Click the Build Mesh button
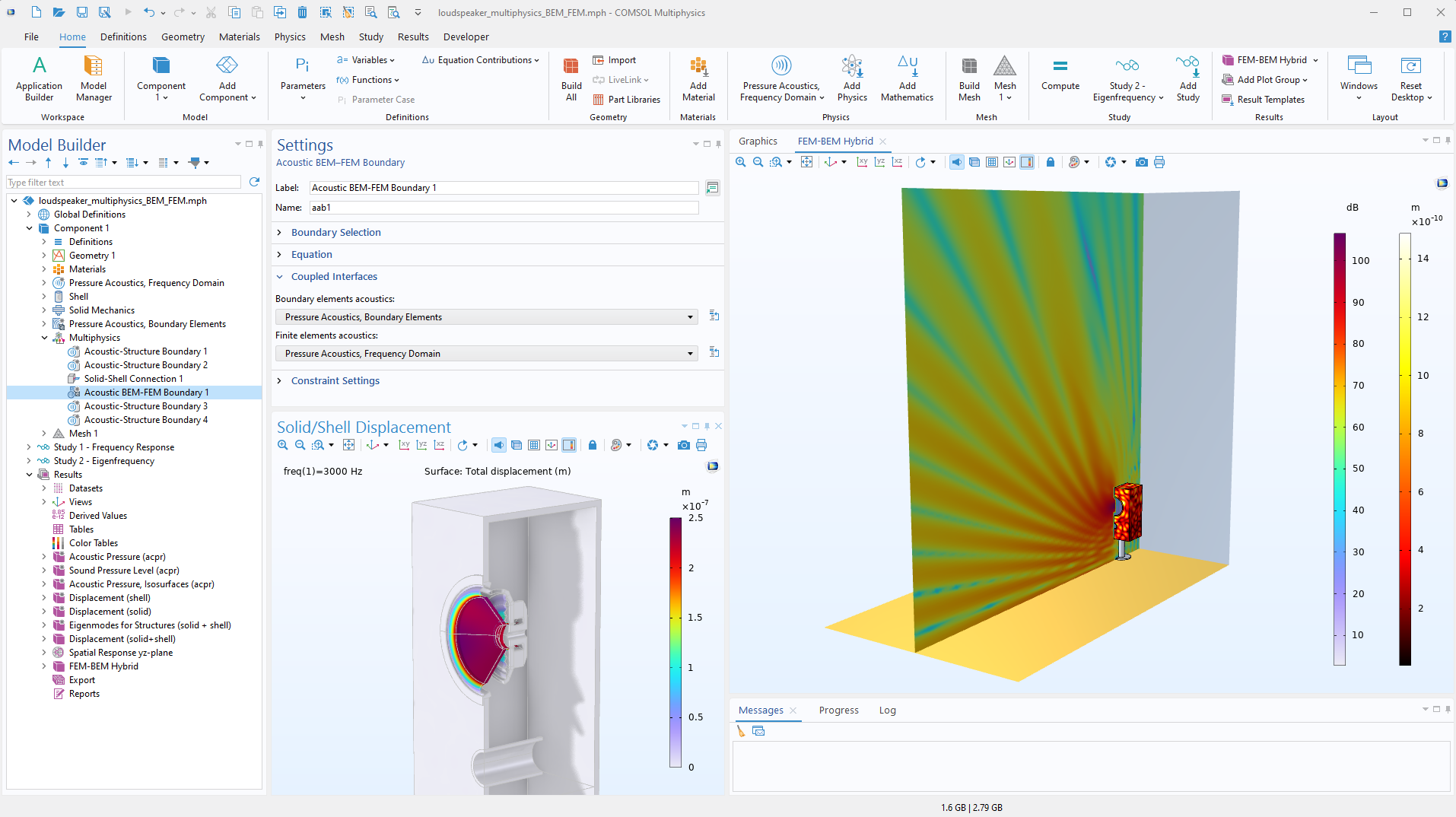This screenshot has height=817, width=1456. (x=969, y=78)
